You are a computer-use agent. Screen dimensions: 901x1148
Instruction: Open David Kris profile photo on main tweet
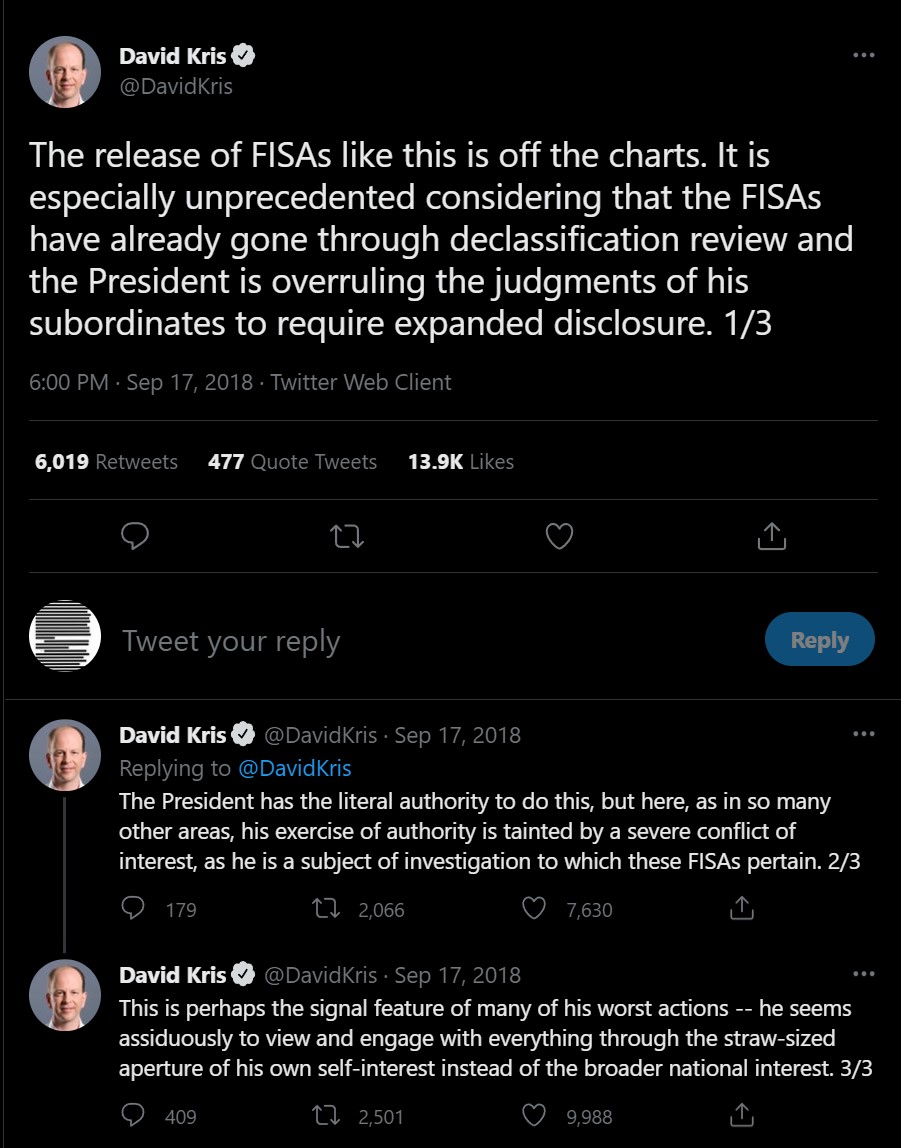(x=65, y=71)
